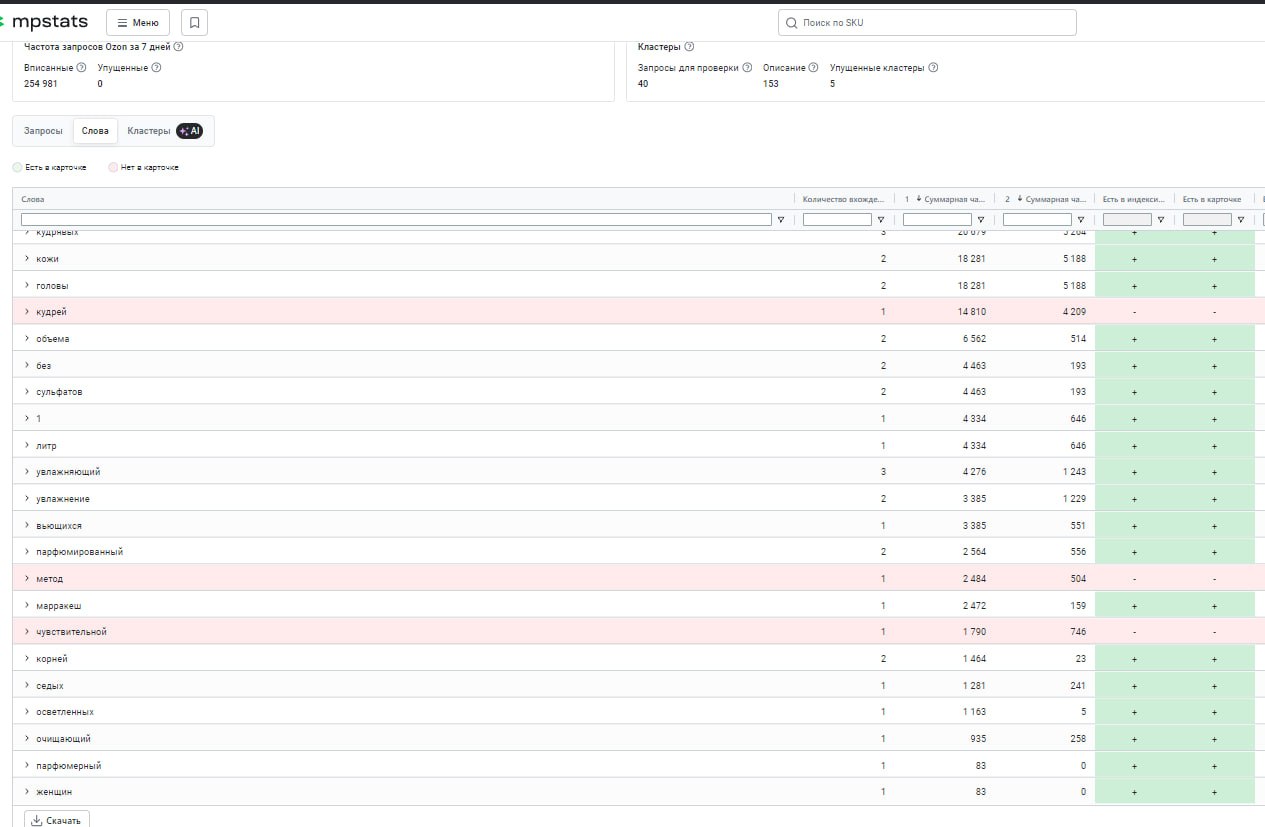Click help icon beside Описание
Image resolution: width=1265 pixels, height=827 pixels.
coord(813,68)
